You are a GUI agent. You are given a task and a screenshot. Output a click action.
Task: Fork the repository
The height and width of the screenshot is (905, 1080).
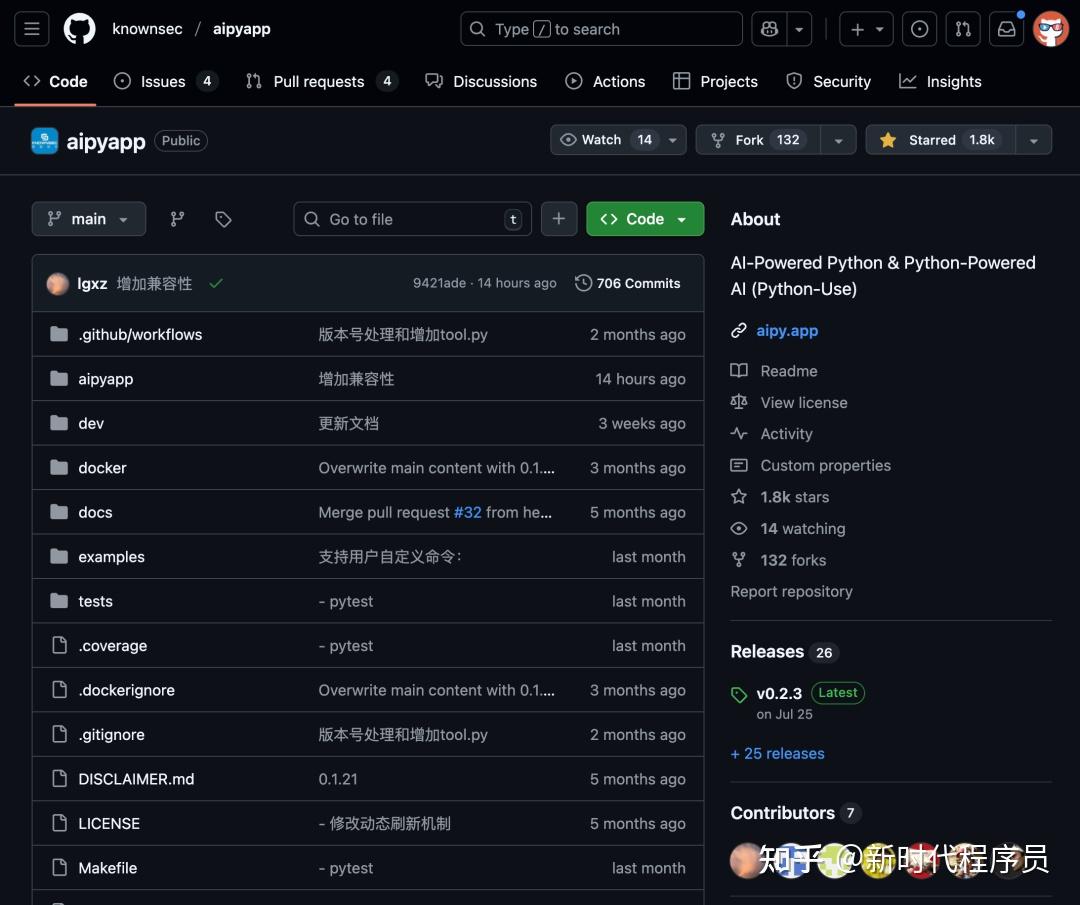pos(758,140)
